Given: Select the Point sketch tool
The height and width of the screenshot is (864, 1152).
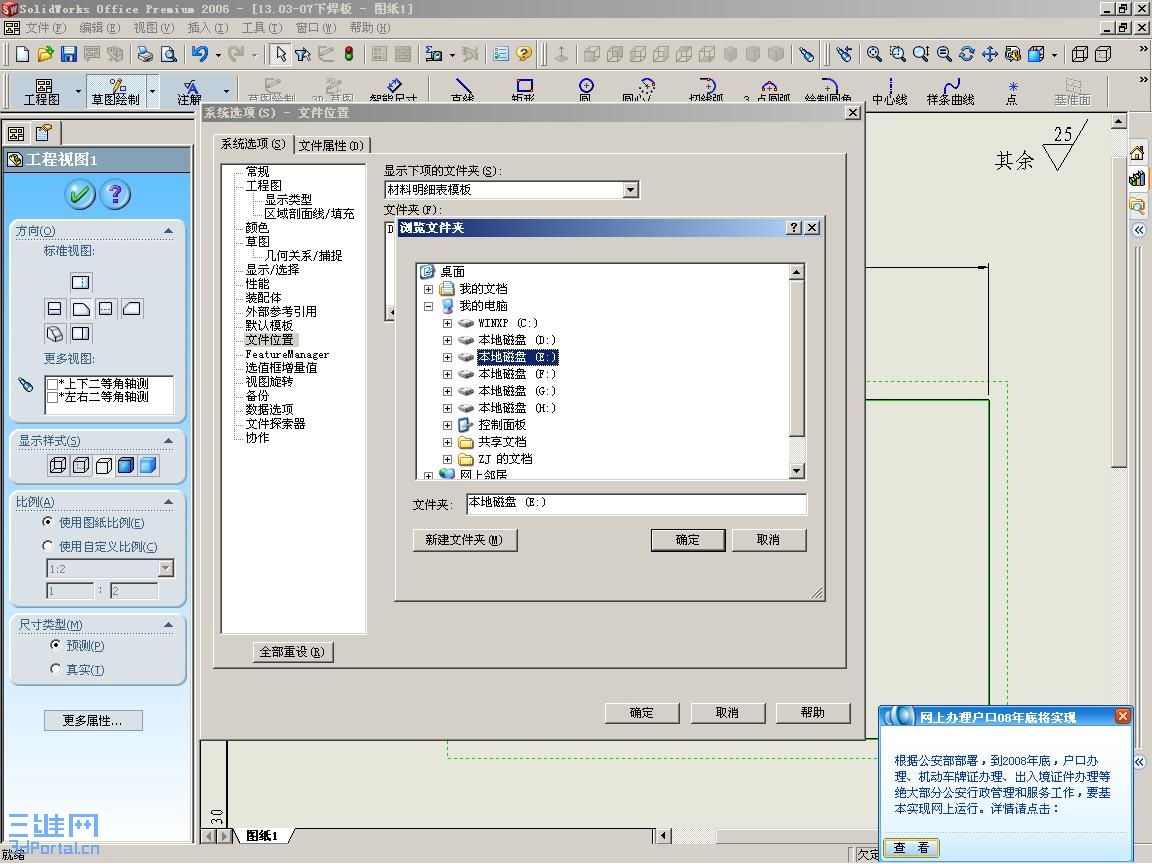Looking at the screenshot, I should [x=1012, y=91].
